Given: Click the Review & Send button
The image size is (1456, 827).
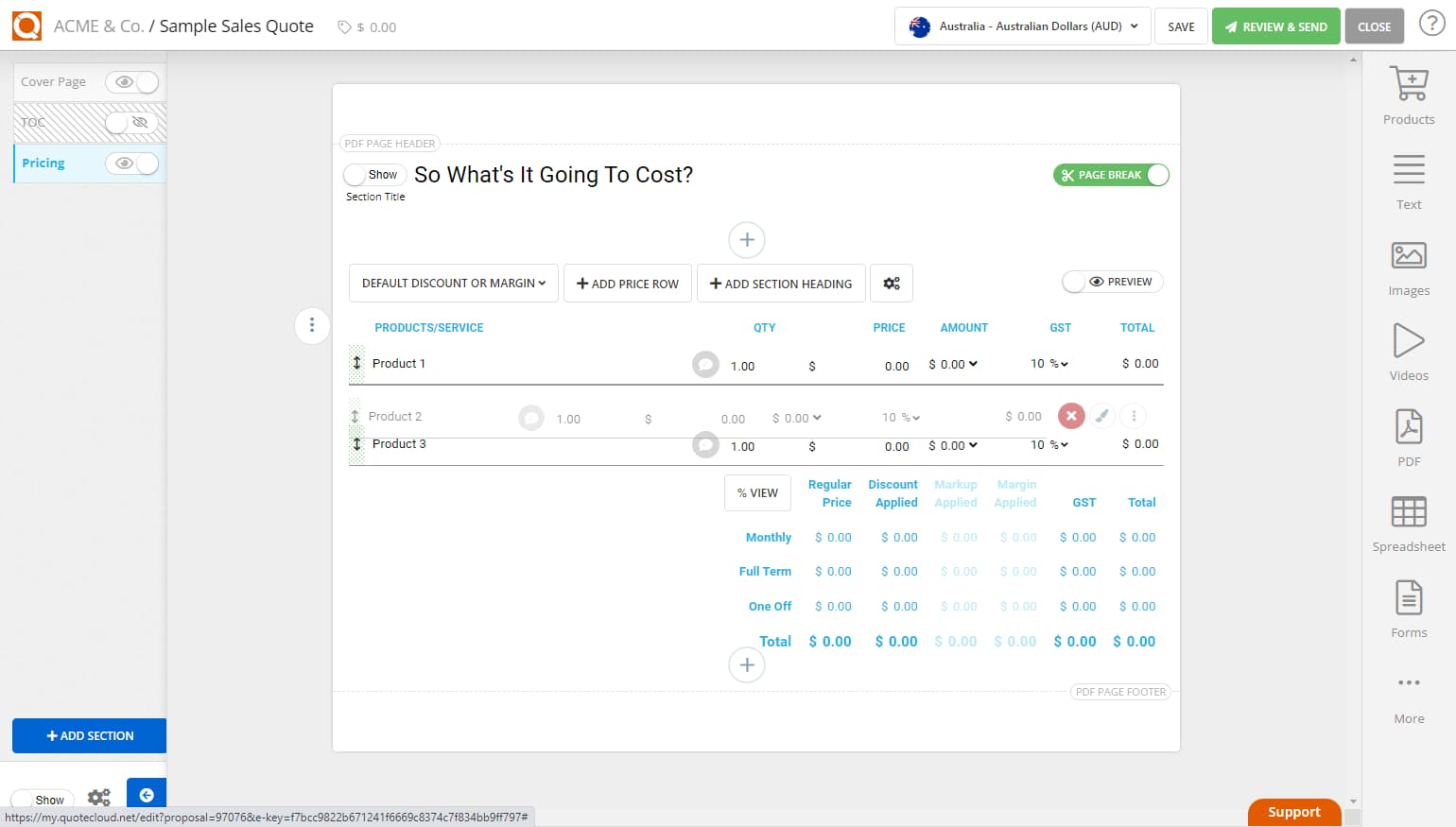Looking at the screenshot, I should click(x=1275, y=26).
